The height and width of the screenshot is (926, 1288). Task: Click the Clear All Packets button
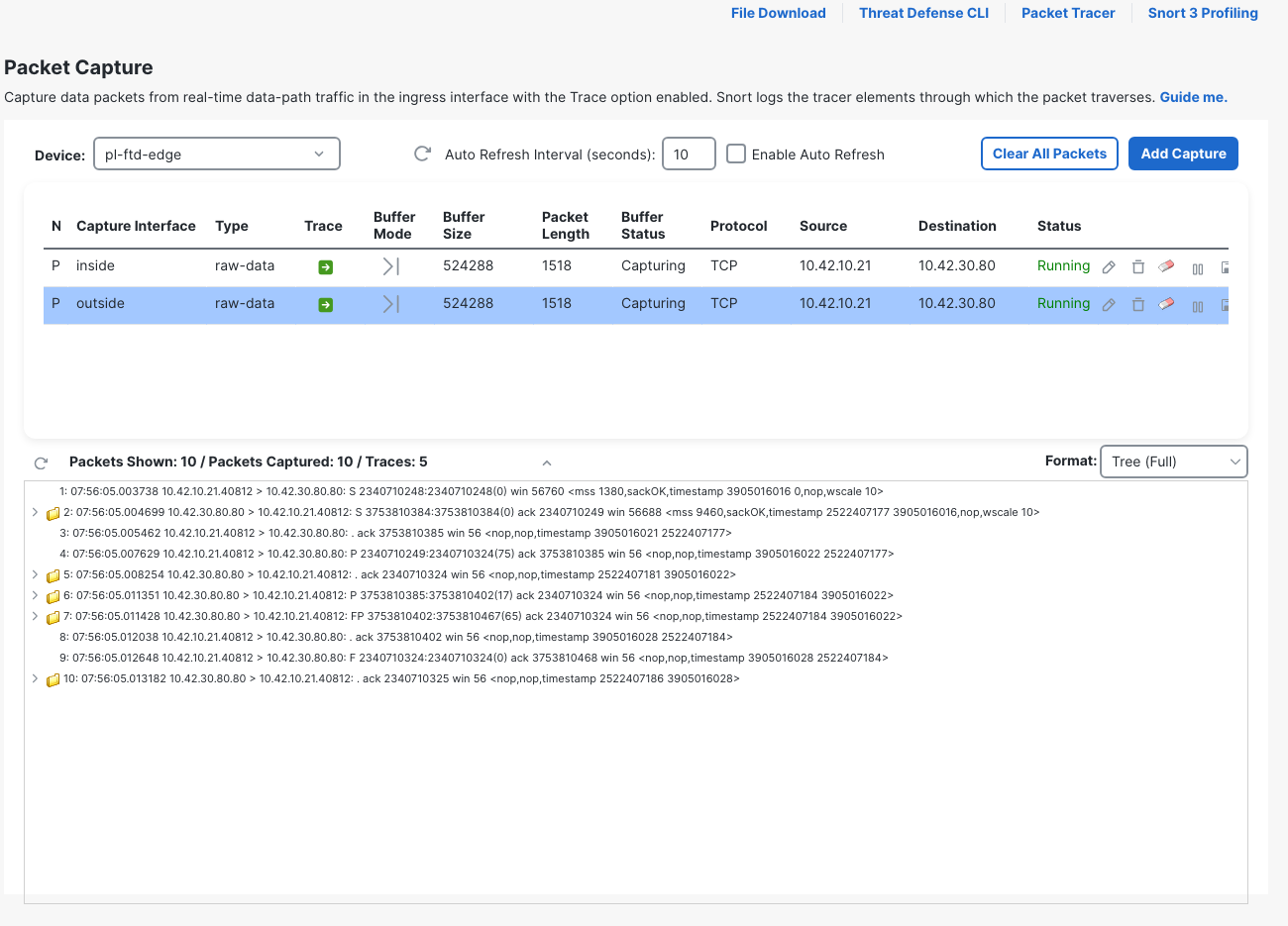tap(1049, 154)
